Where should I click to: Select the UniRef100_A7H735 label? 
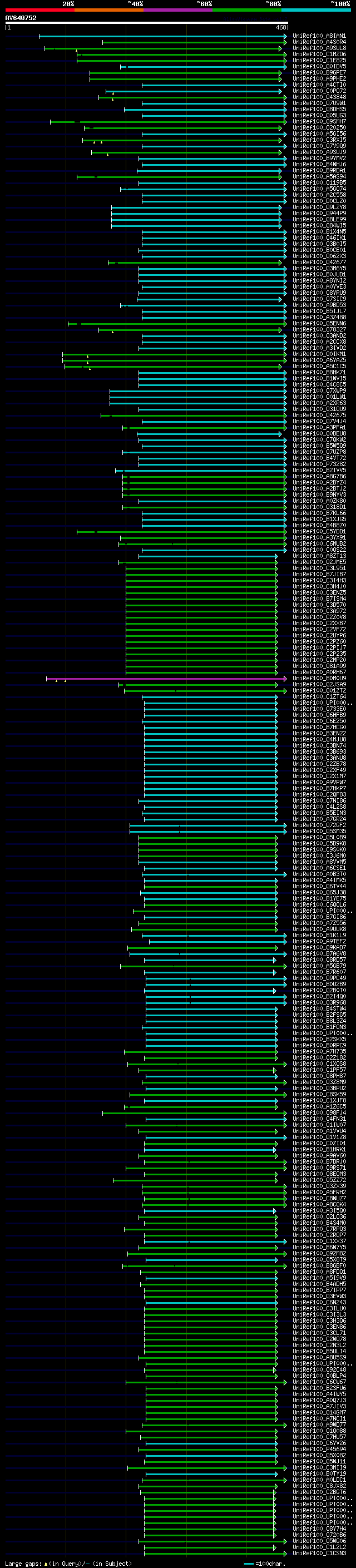point(319,1051)
